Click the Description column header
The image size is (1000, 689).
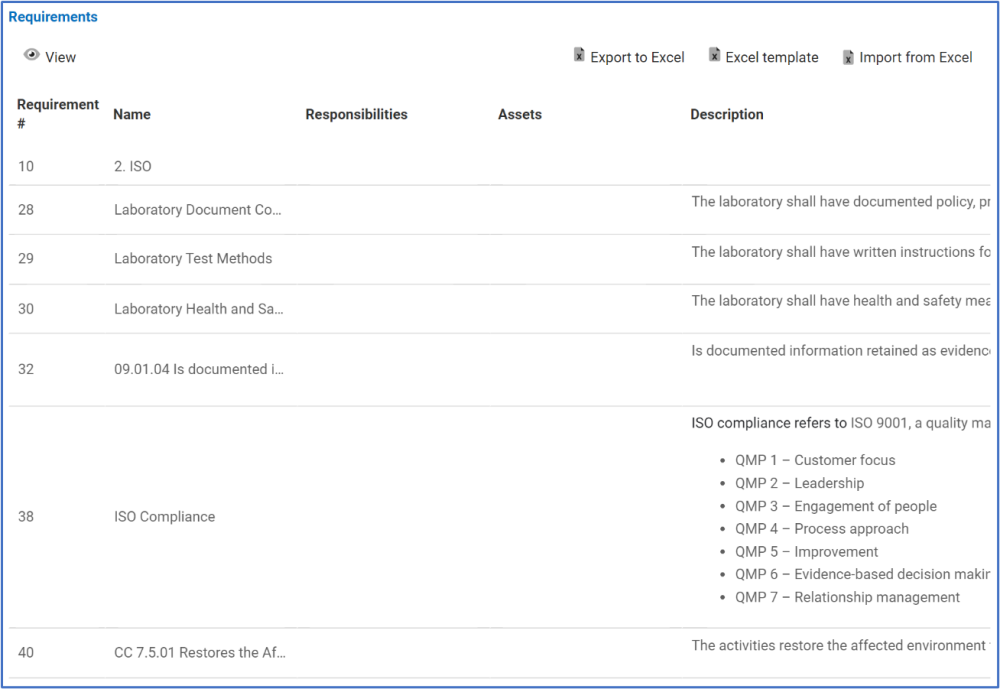[726, 114]
